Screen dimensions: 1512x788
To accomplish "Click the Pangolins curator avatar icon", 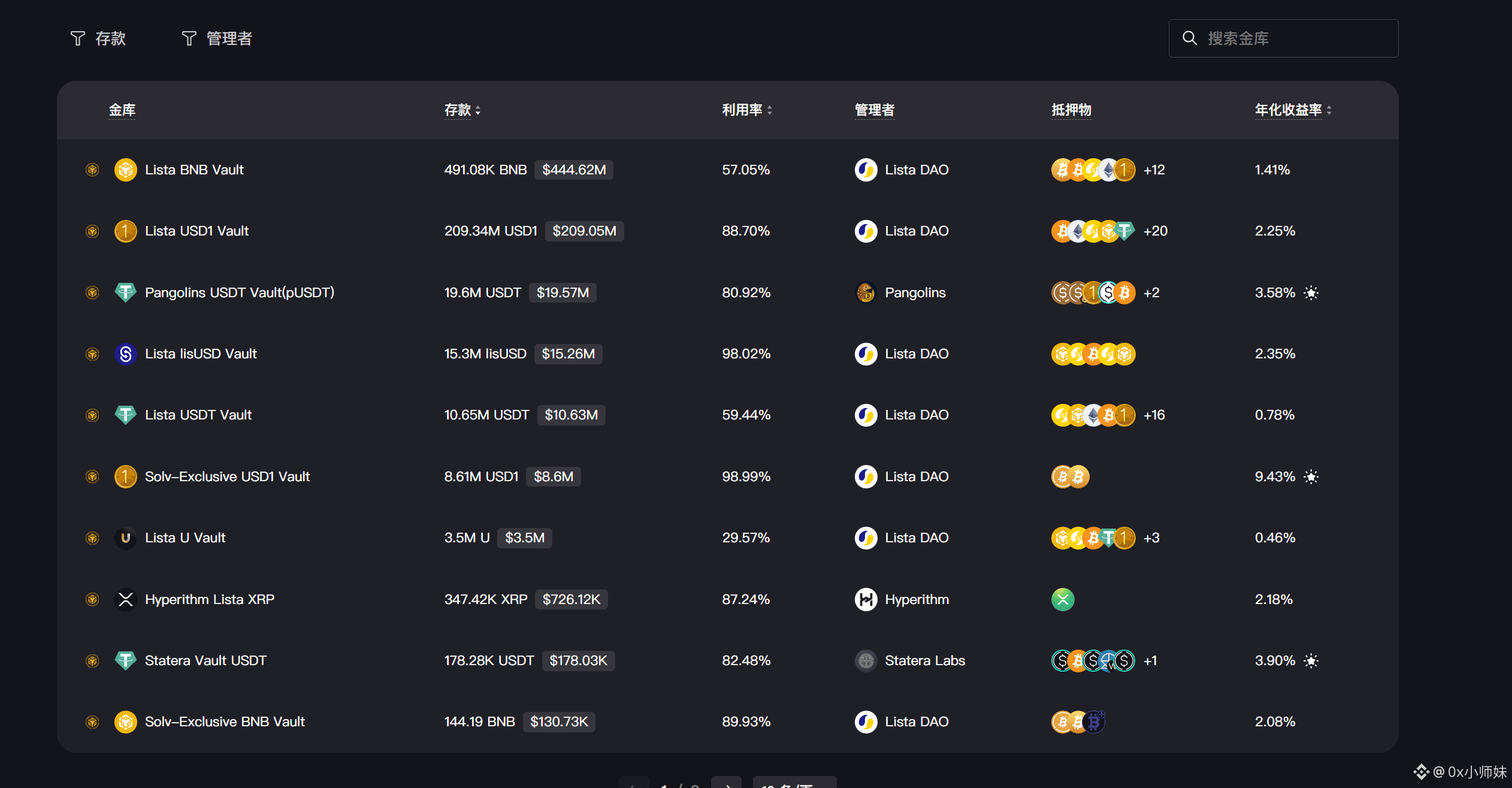I will click(x=866, y=293).
